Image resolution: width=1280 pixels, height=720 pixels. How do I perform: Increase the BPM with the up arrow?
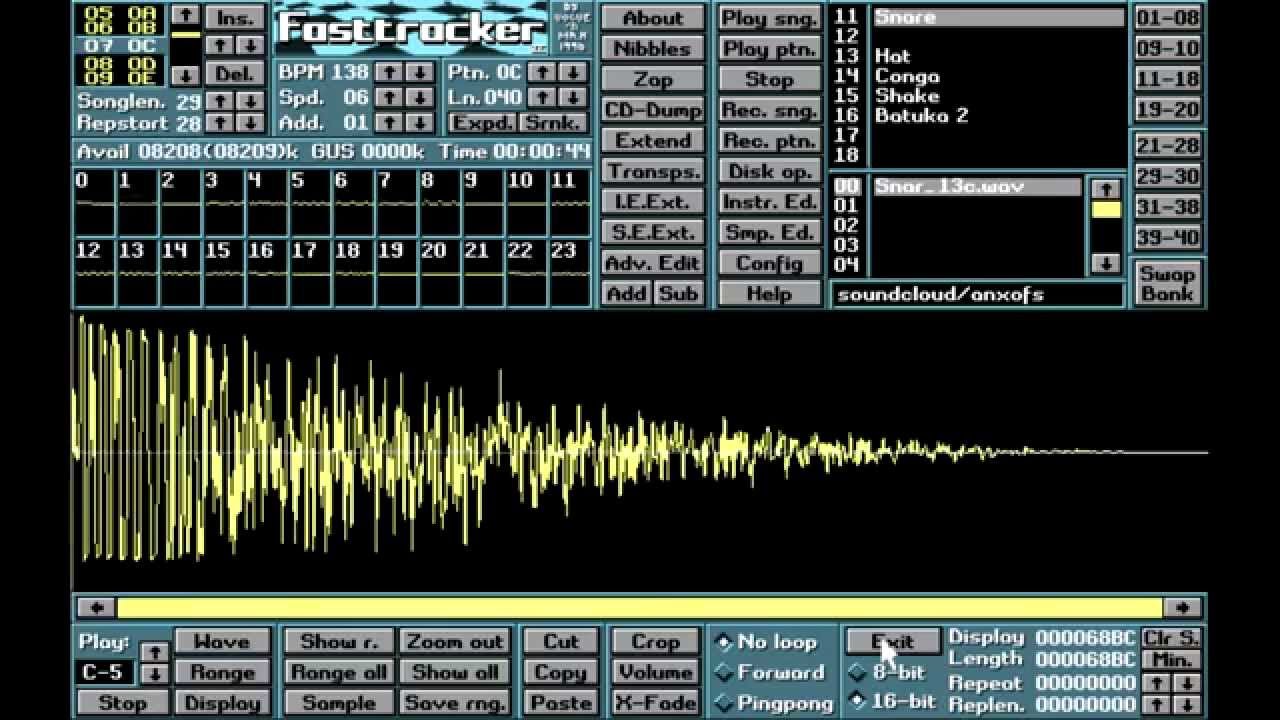point(388,72)
